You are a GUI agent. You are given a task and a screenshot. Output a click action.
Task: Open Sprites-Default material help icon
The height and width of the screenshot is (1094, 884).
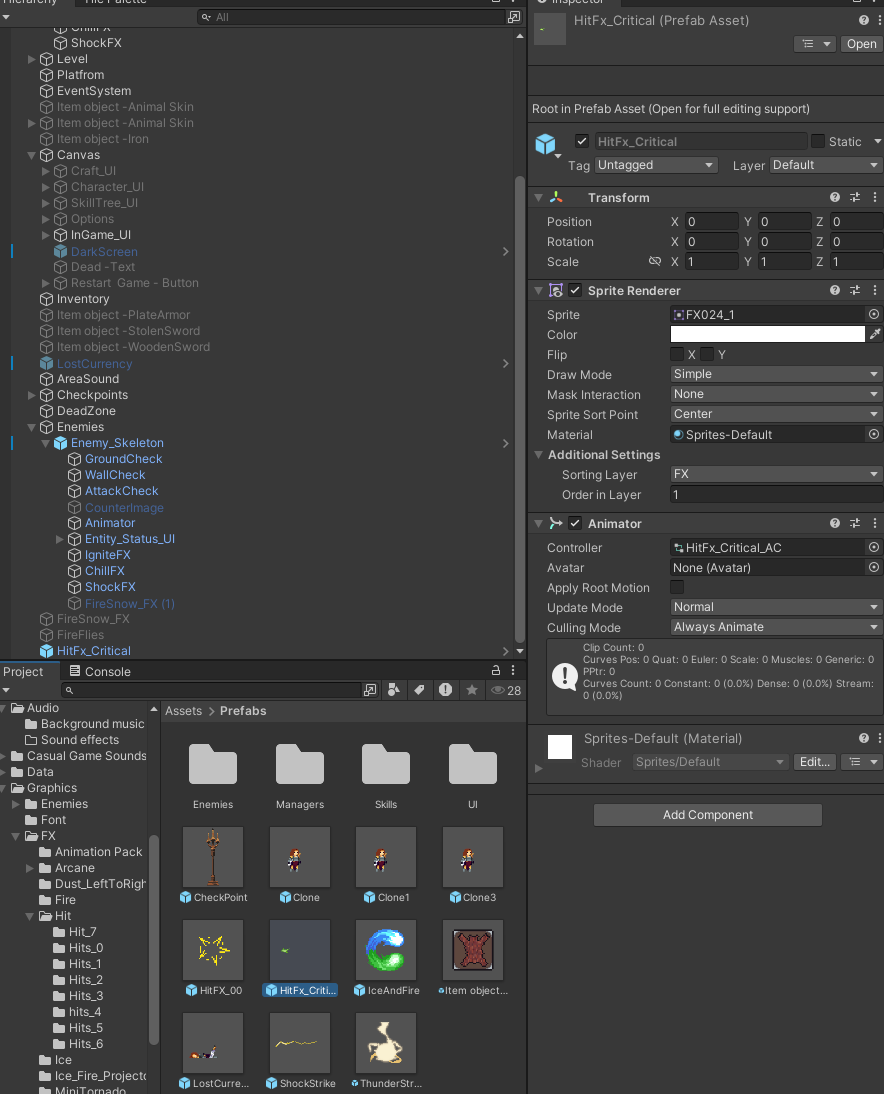tap(864, 738)
